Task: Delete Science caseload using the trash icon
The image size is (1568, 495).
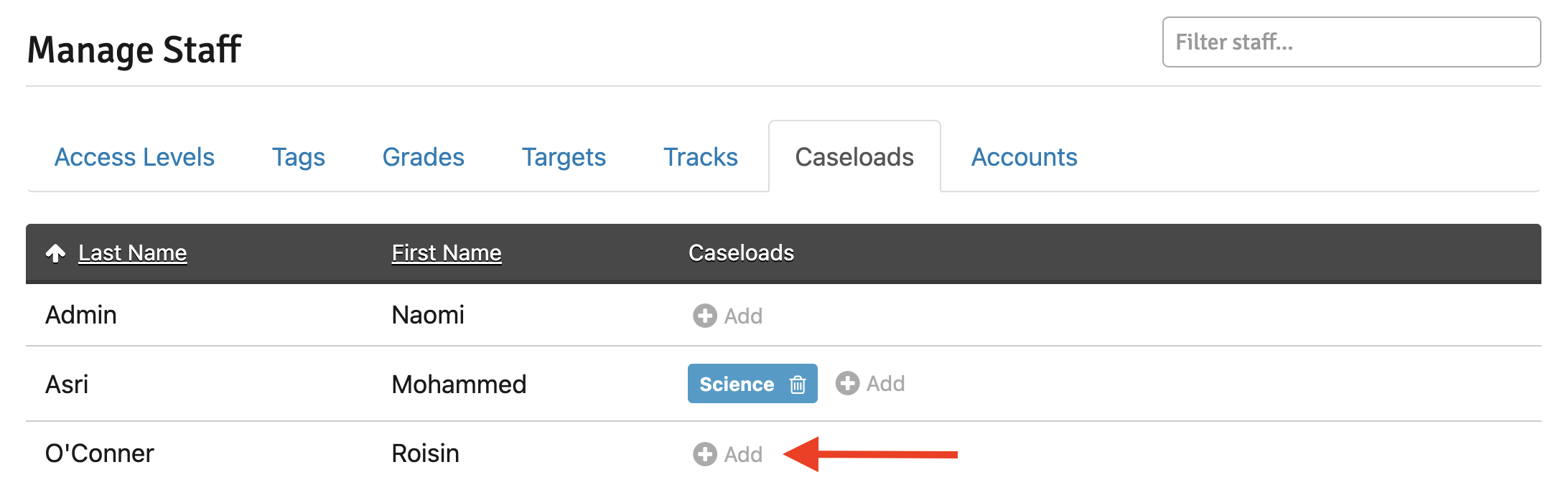Action: [798, 385]
